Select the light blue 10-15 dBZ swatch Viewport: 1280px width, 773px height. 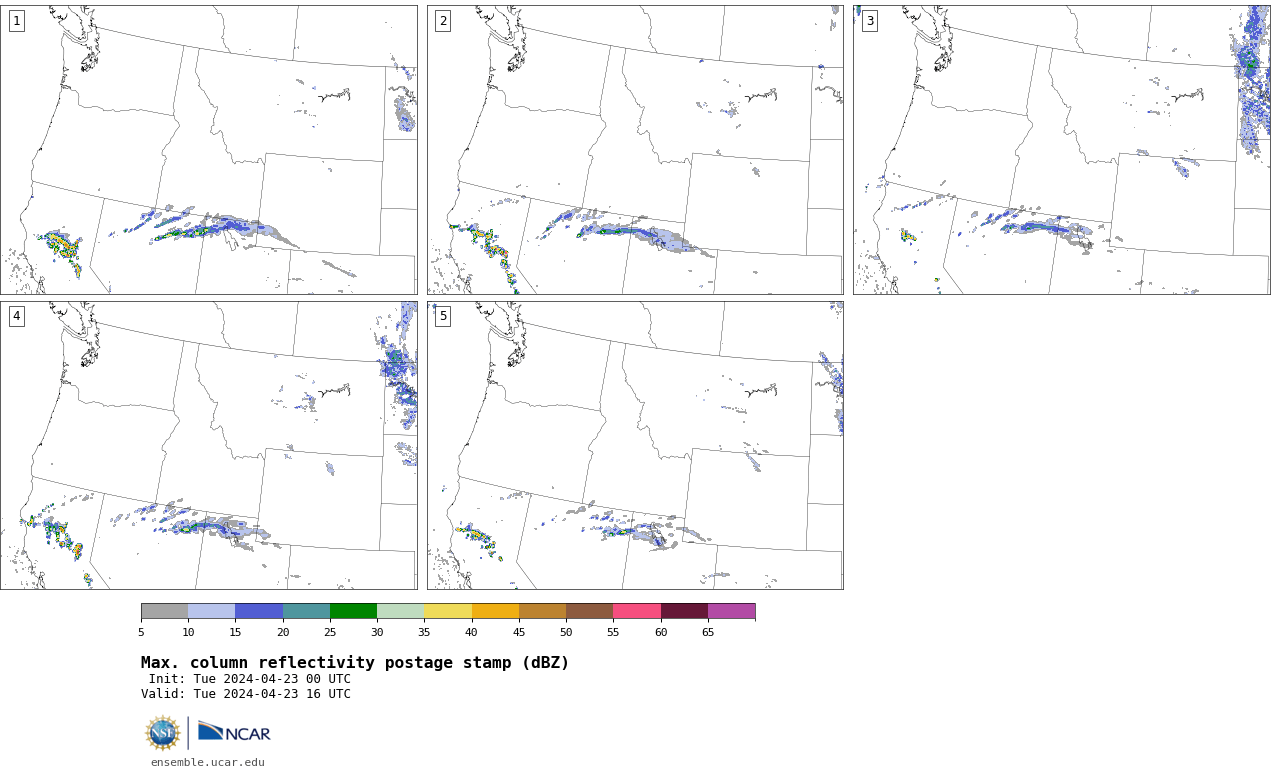[211, 611]
